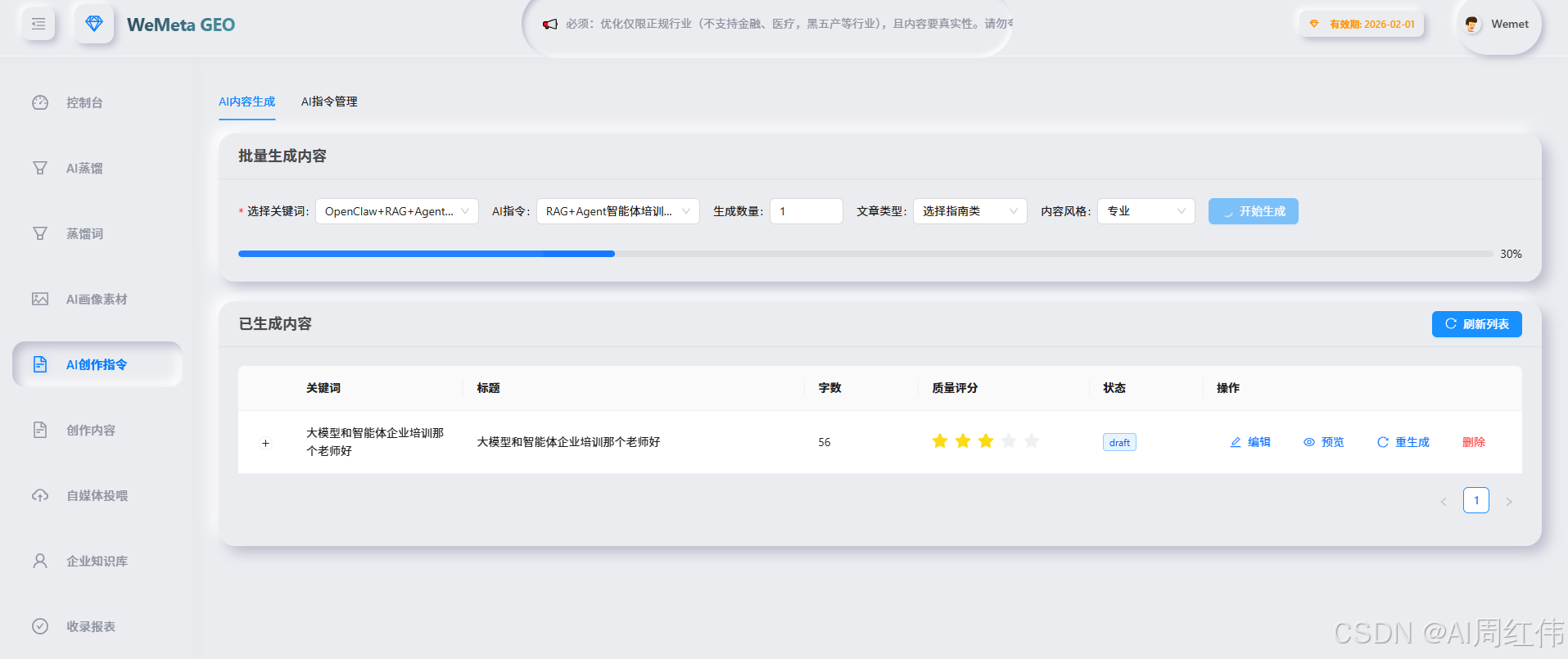This screenshot has width=1568, height=659.
Task: Click the 关键词 column header
Action: [x=323, y=388]
